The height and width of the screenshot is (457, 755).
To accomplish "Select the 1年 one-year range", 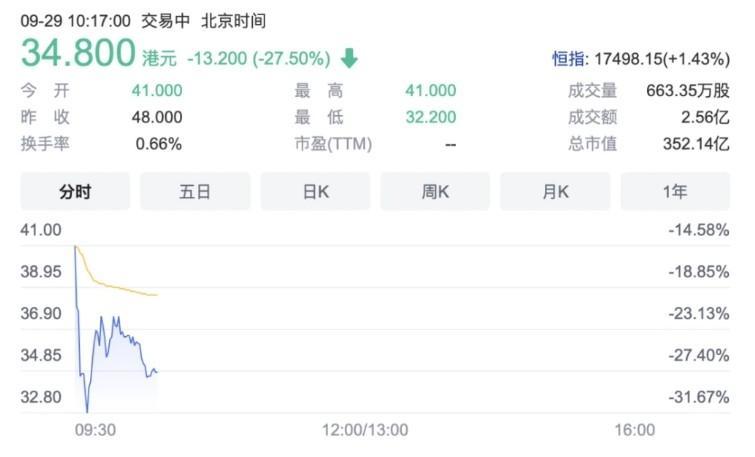I will (x=675, y=192).
